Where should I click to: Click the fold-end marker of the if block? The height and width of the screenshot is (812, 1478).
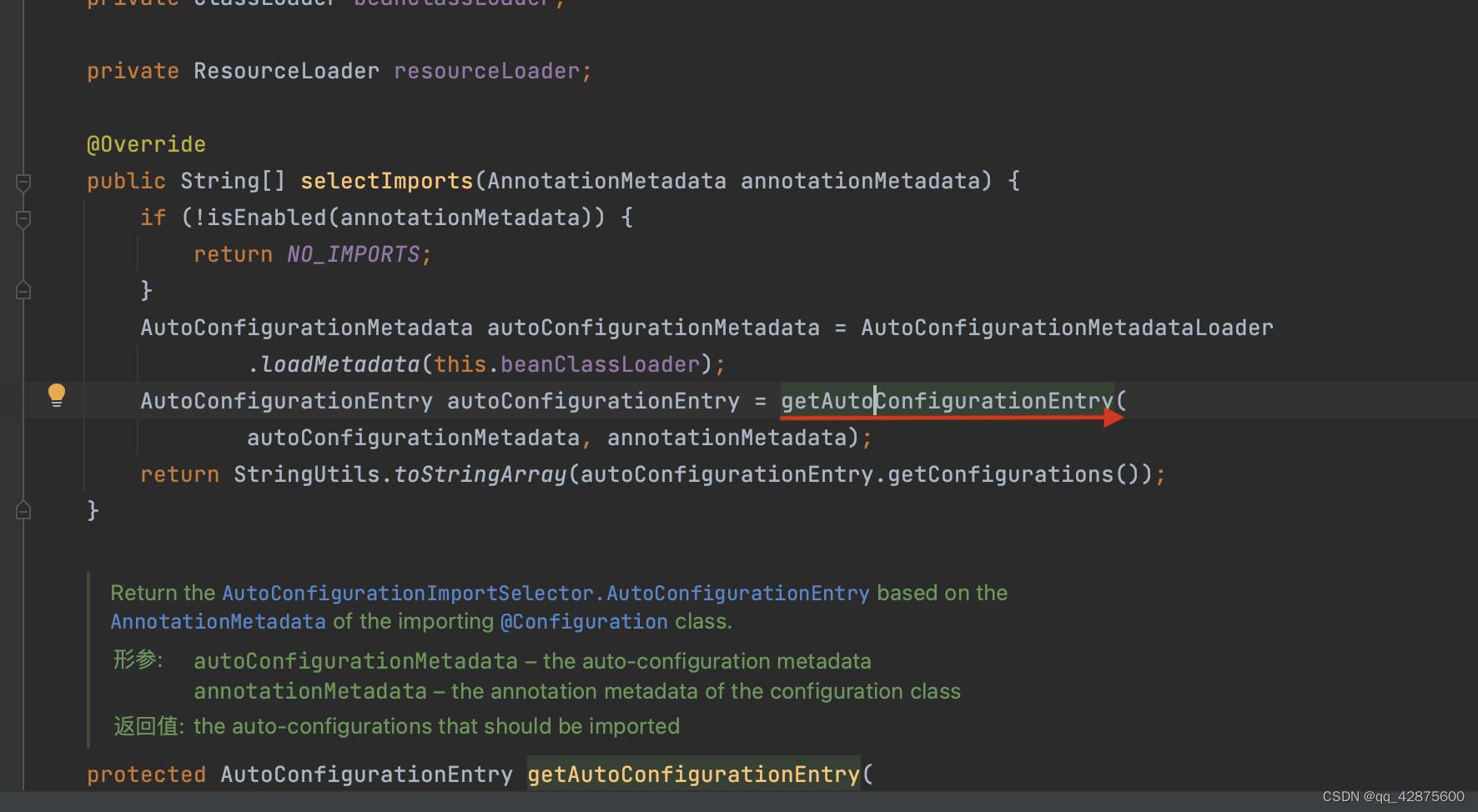(x=23, y=290)
